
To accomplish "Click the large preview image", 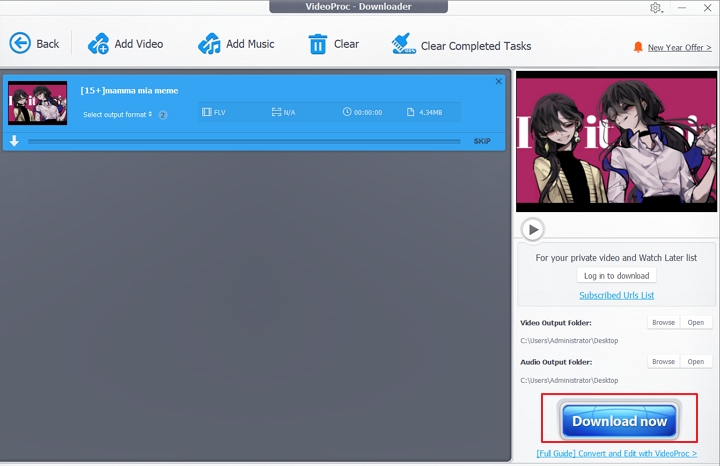I will tap(616, 141).
